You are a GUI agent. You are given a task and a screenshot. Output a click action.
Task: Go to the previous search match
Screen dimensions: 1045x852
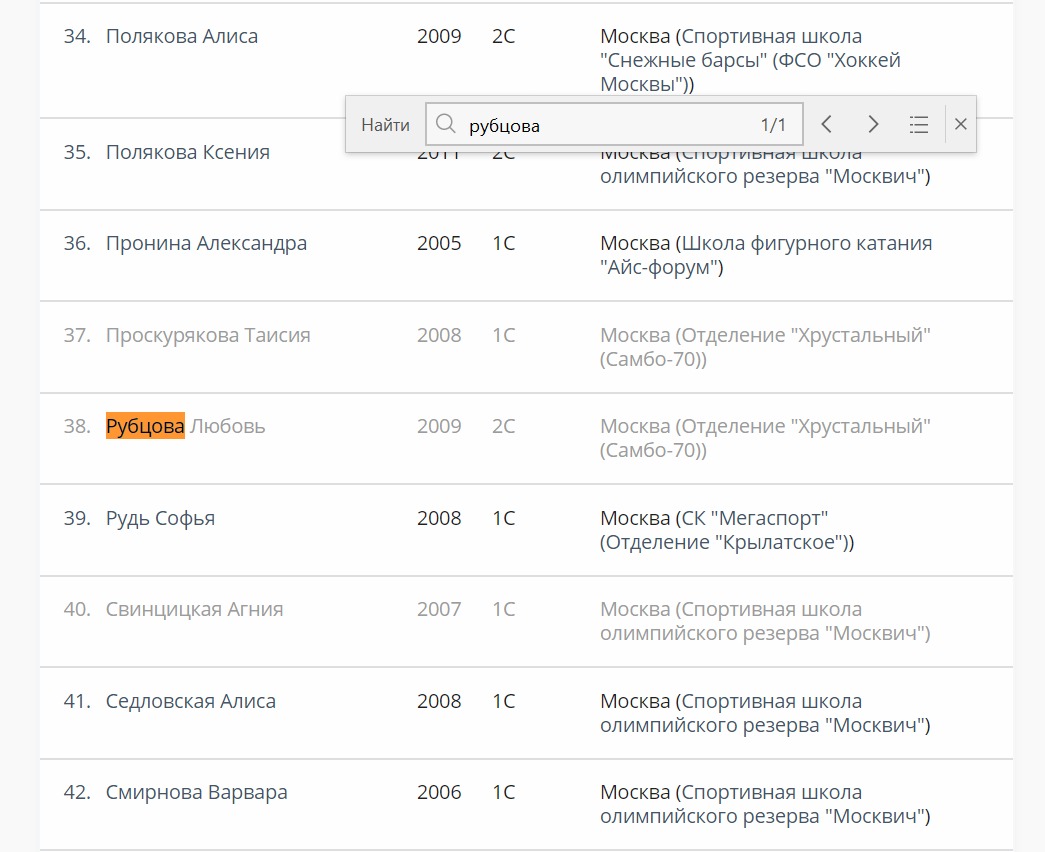point(826,124)
